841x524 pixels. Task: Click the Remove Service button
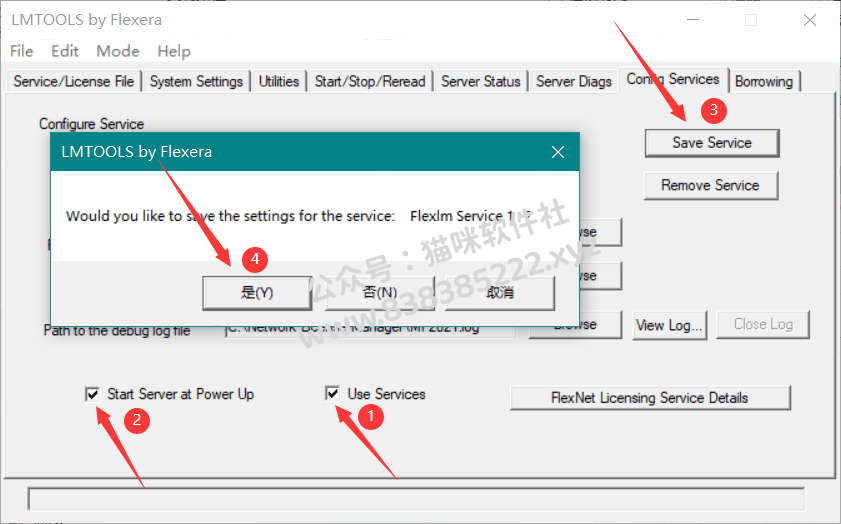[710, 186]
